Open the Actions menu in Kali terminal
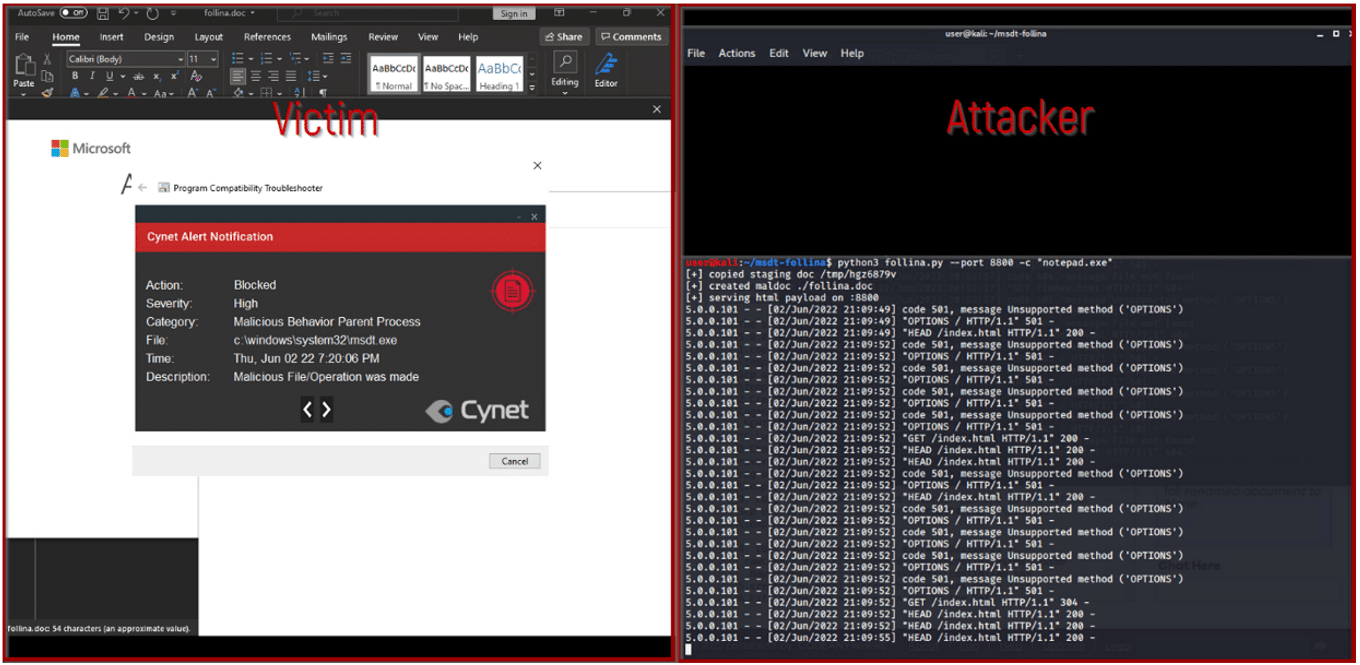Viewport: 1360px width, 665px height. (737, 53)
